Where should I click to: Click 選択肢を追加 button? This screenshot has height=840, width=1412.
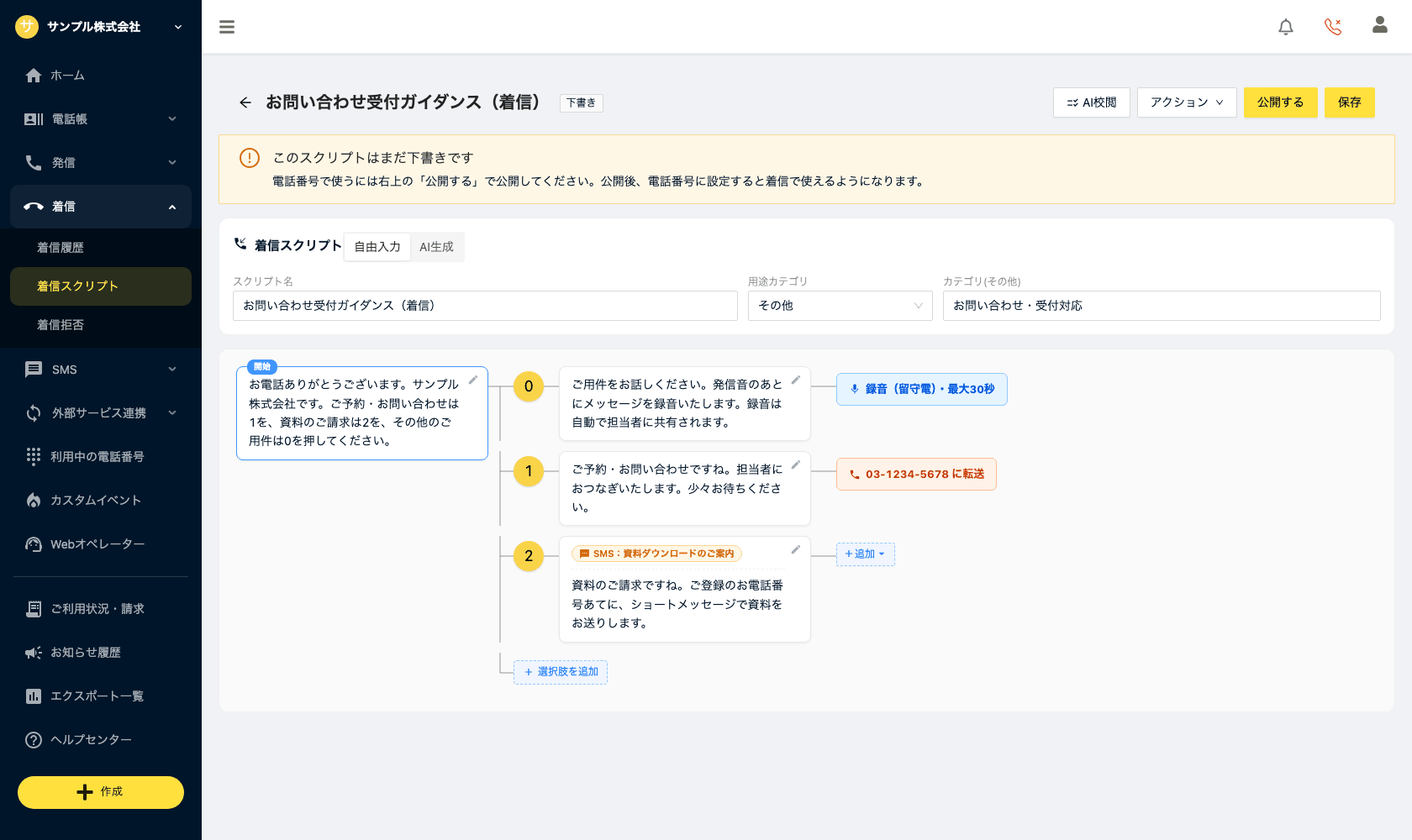point(561,672)
